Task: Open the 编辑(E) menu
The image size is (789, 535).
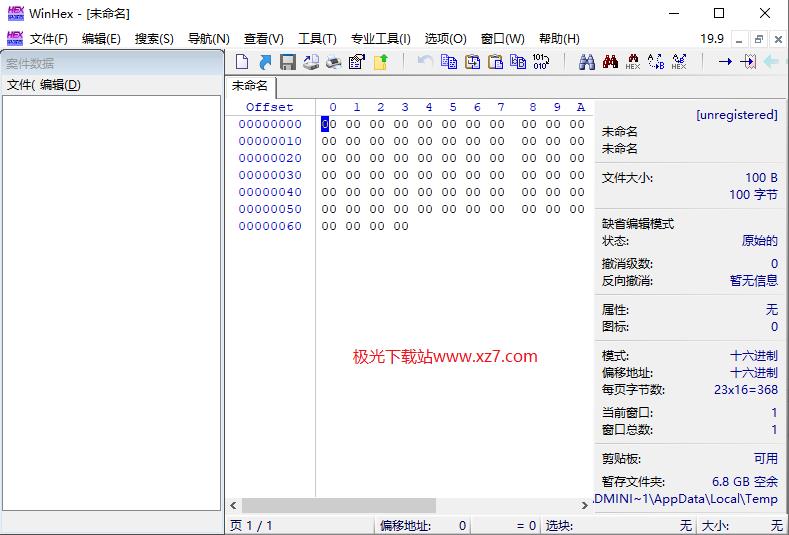Action: tap(101, 39)
